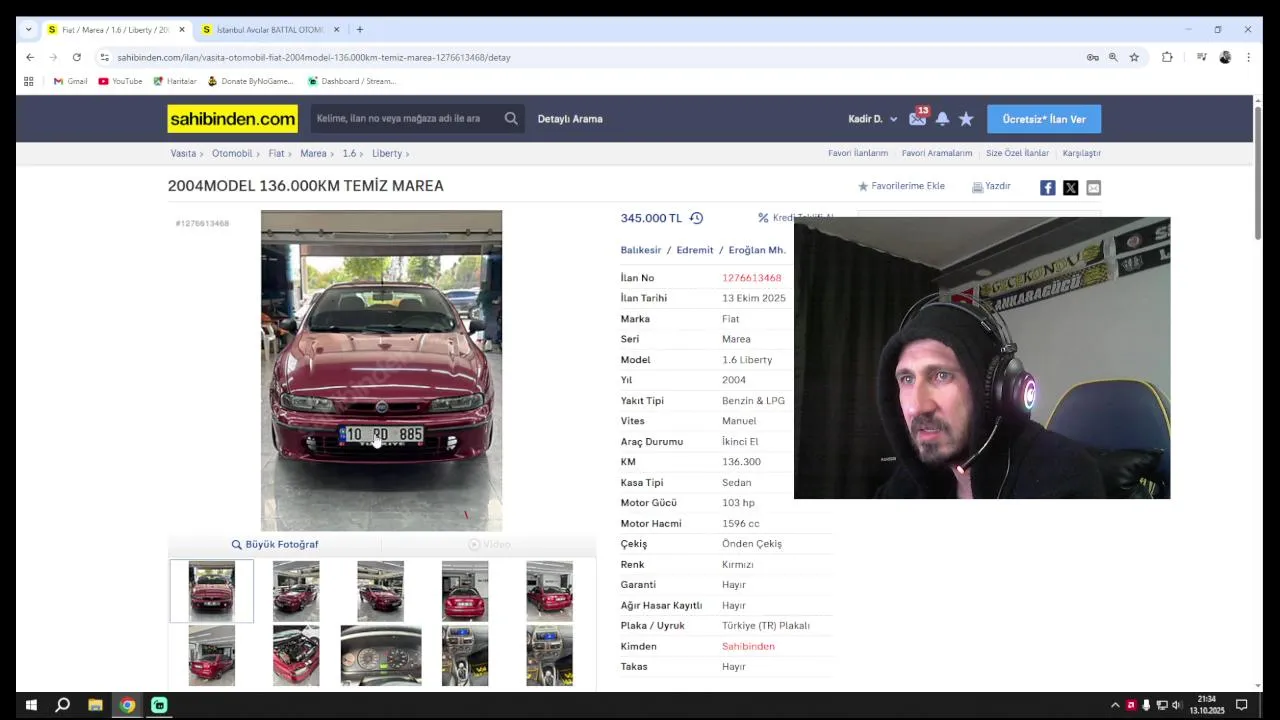Image resolution: width=1280 pixels, height=720 pixels.
Task: Open price history clock icon
Action: pyautogui.click(x=696, y=218)
